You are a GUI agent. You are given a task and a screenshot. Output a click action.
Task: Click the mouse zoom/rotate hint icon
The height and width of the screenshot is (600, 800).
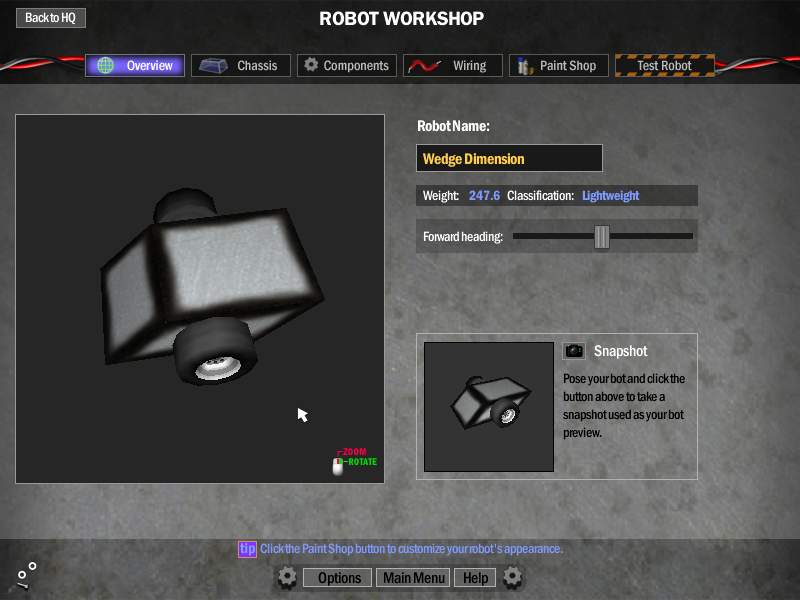pos(338,465)
